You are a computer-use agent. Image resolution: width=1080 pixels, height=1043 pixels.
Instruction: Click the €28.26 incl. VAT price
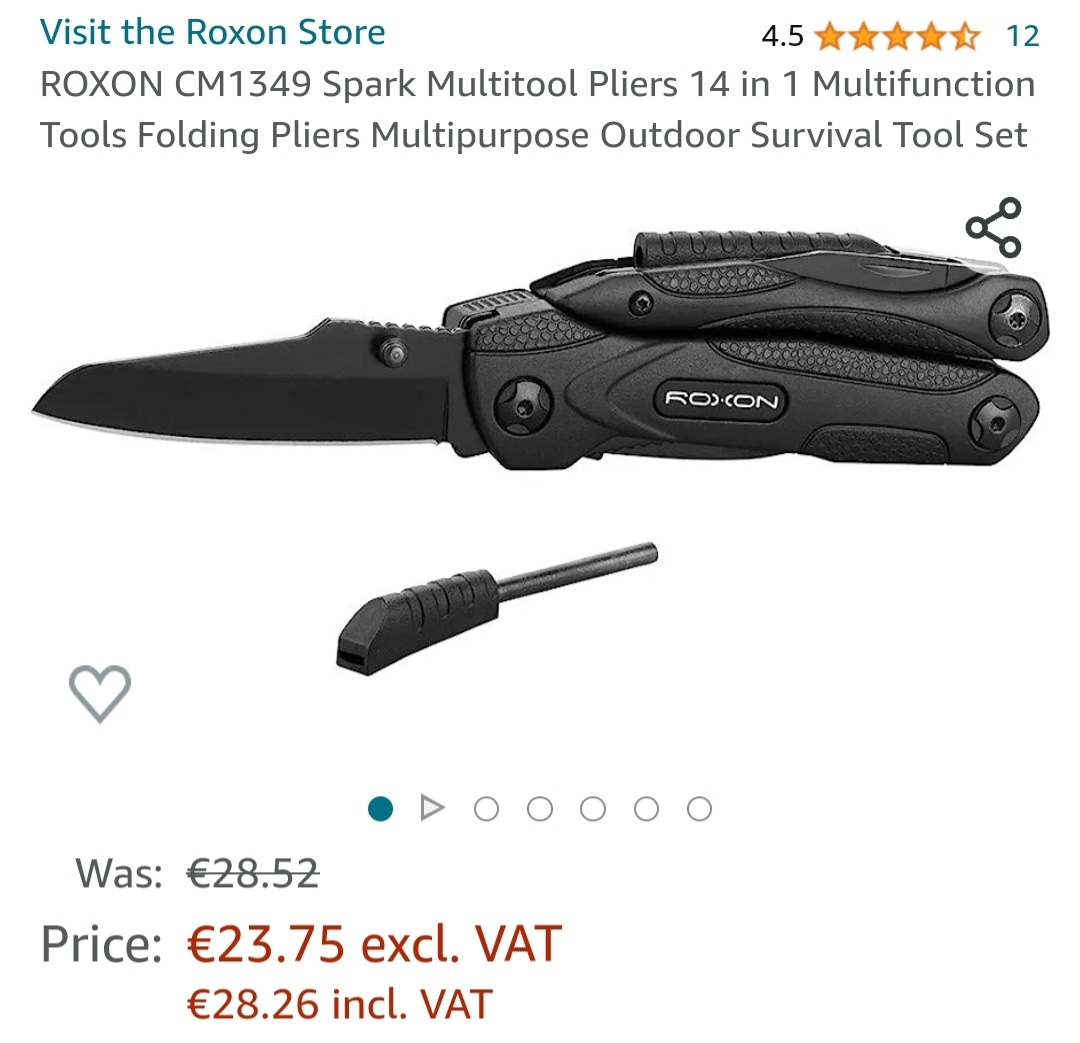[x=340, y=1003]
